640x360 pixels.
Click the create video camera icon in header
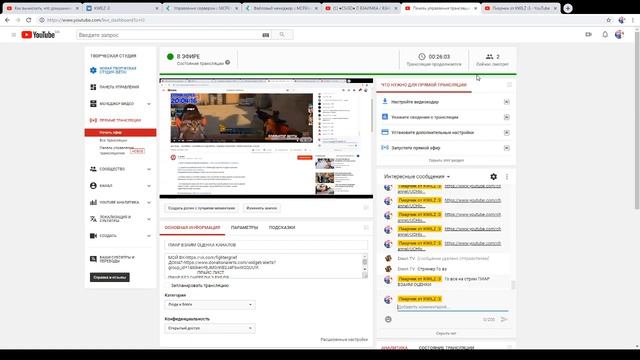[588, 35]
